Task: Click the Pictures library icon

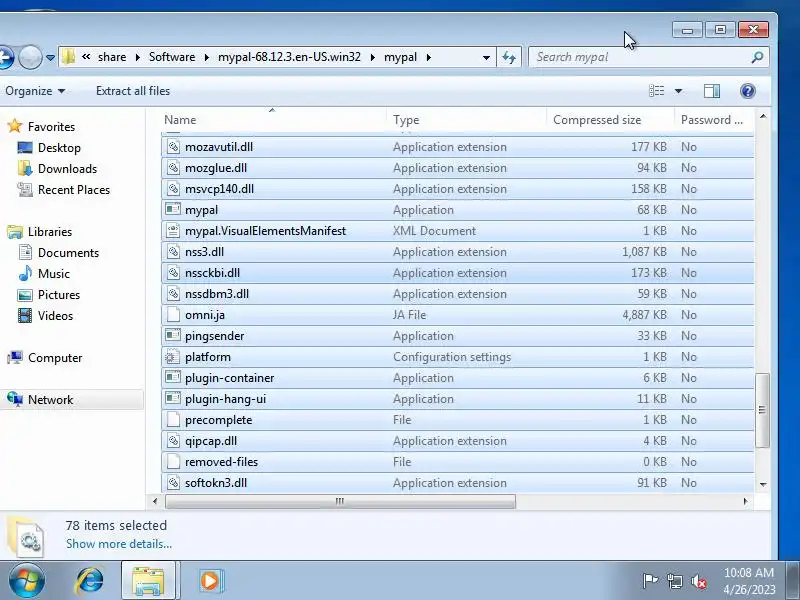Action: point(25,295)
